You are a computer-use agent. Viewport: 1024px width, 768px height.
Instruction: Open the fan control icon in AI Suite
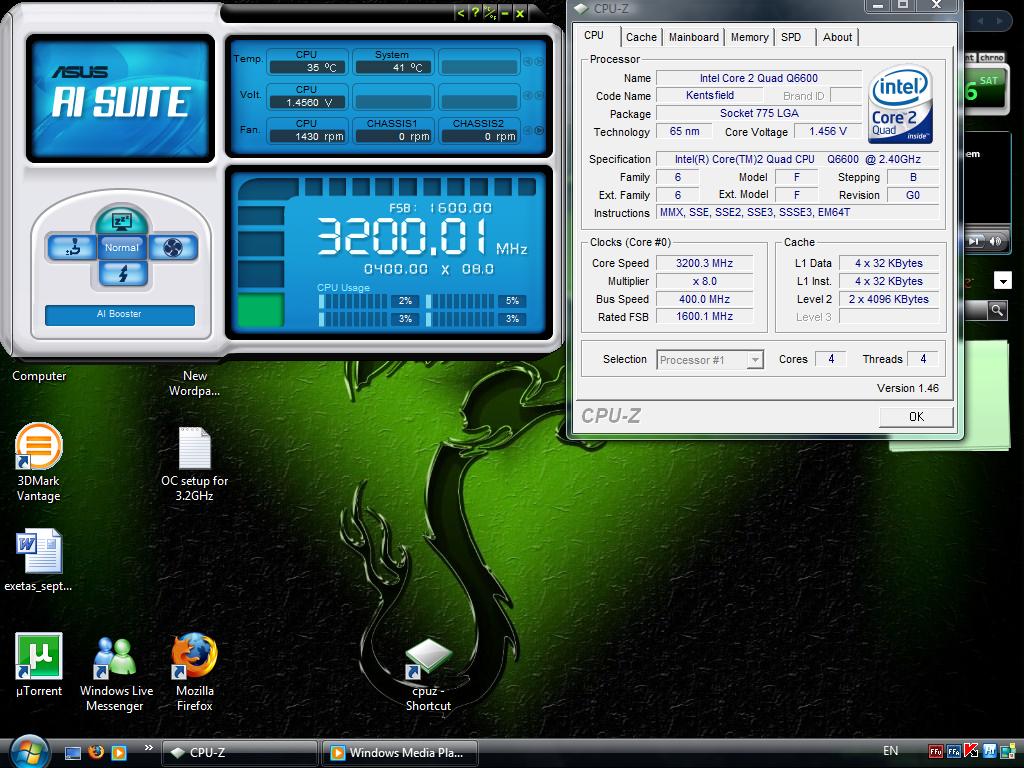point(173,248)
